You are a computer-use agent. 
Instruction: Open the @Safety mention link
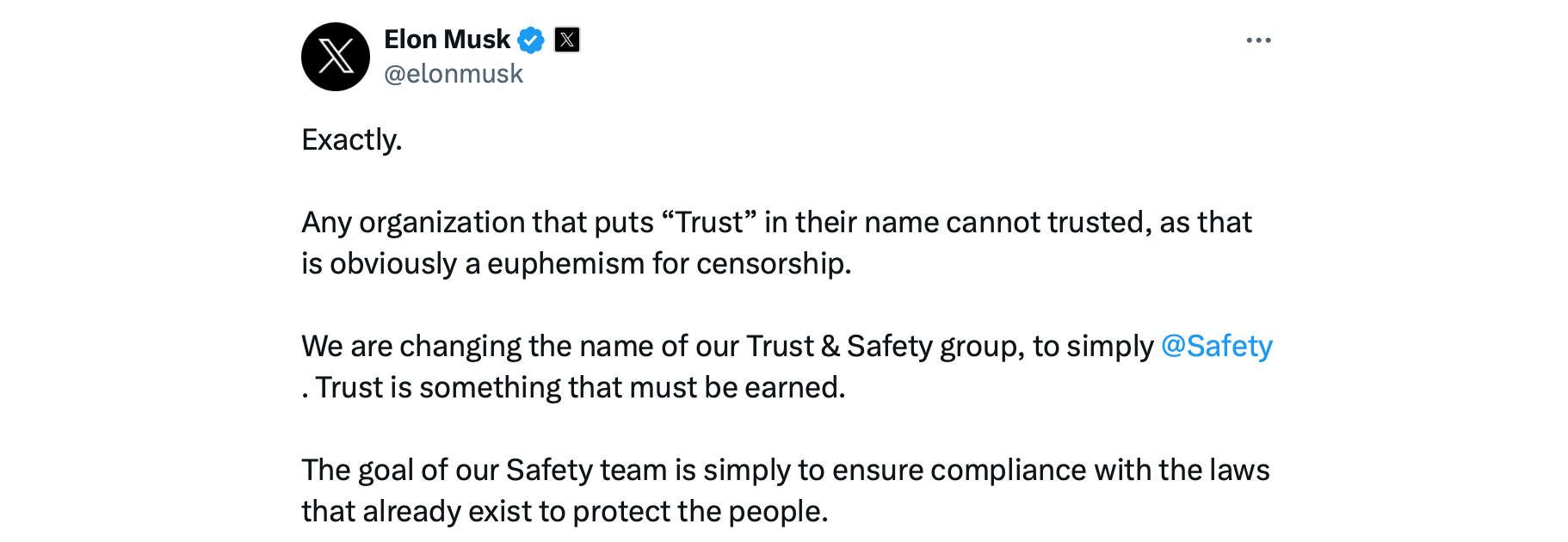(x=1216, y=346)
